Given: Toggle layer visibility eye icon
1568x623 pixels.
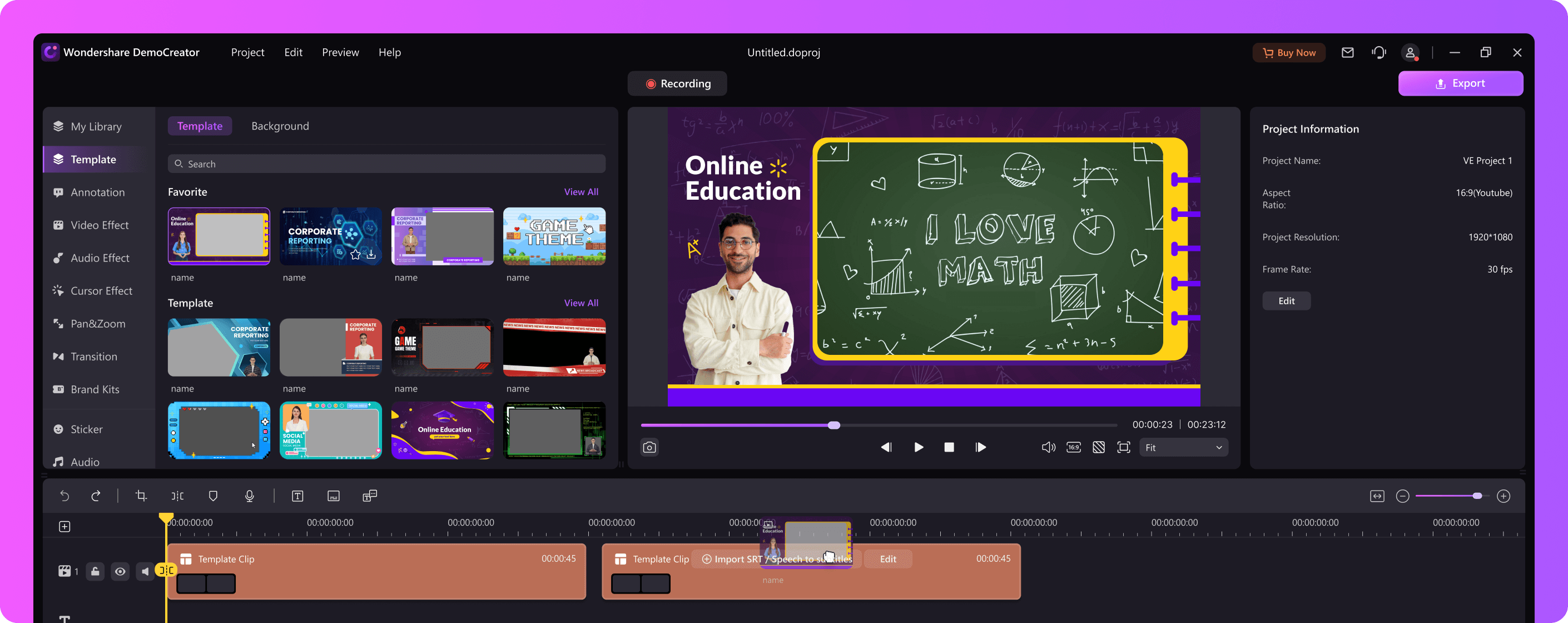Looking at the screenshot, I should pos(120,571).
